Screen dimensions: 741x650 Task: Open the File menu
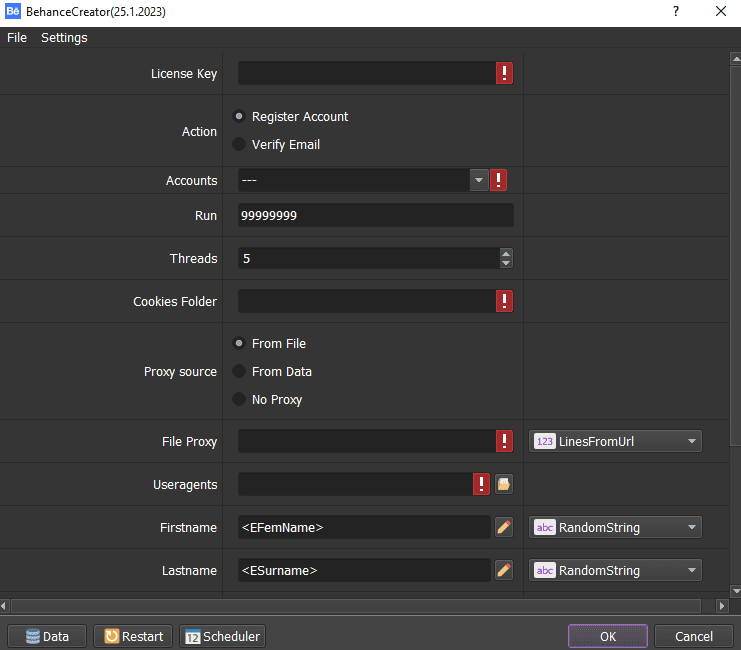coord(17,38)
